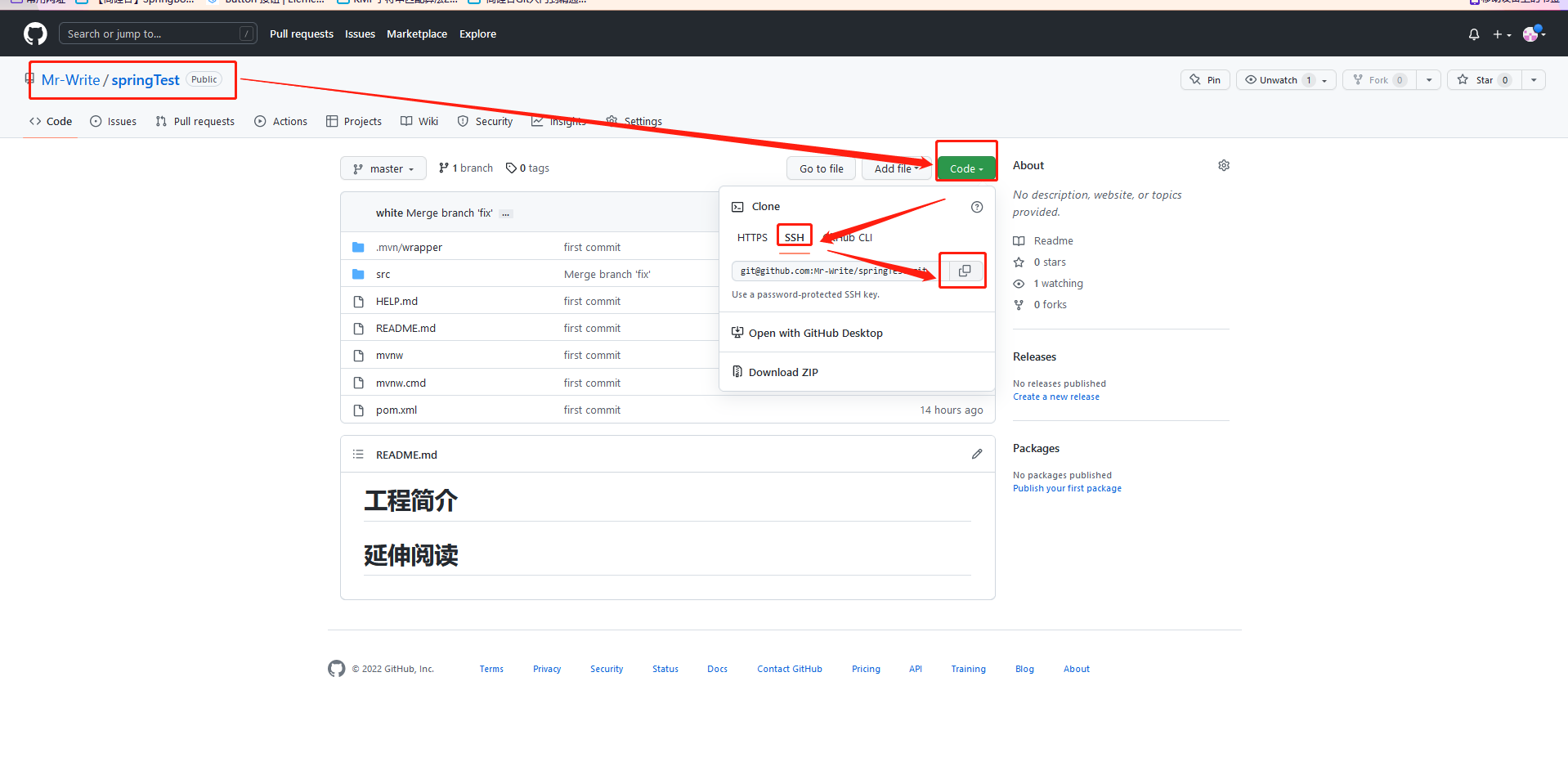The height and width of the screenshot is (762, 1568).
Task: Open mvnw.cmd file
Action: pos(401,383)
